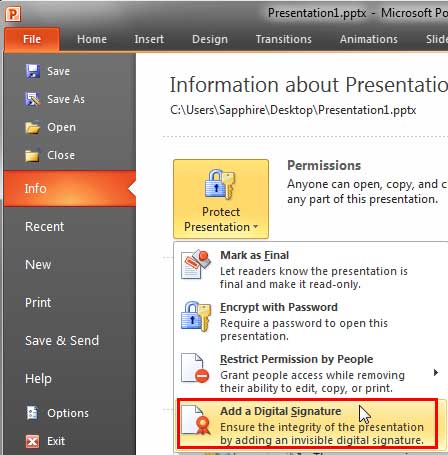
Task: Click the PowerPoint application icon in title bar
Action: pyautogui.click(x=13, y=14)
